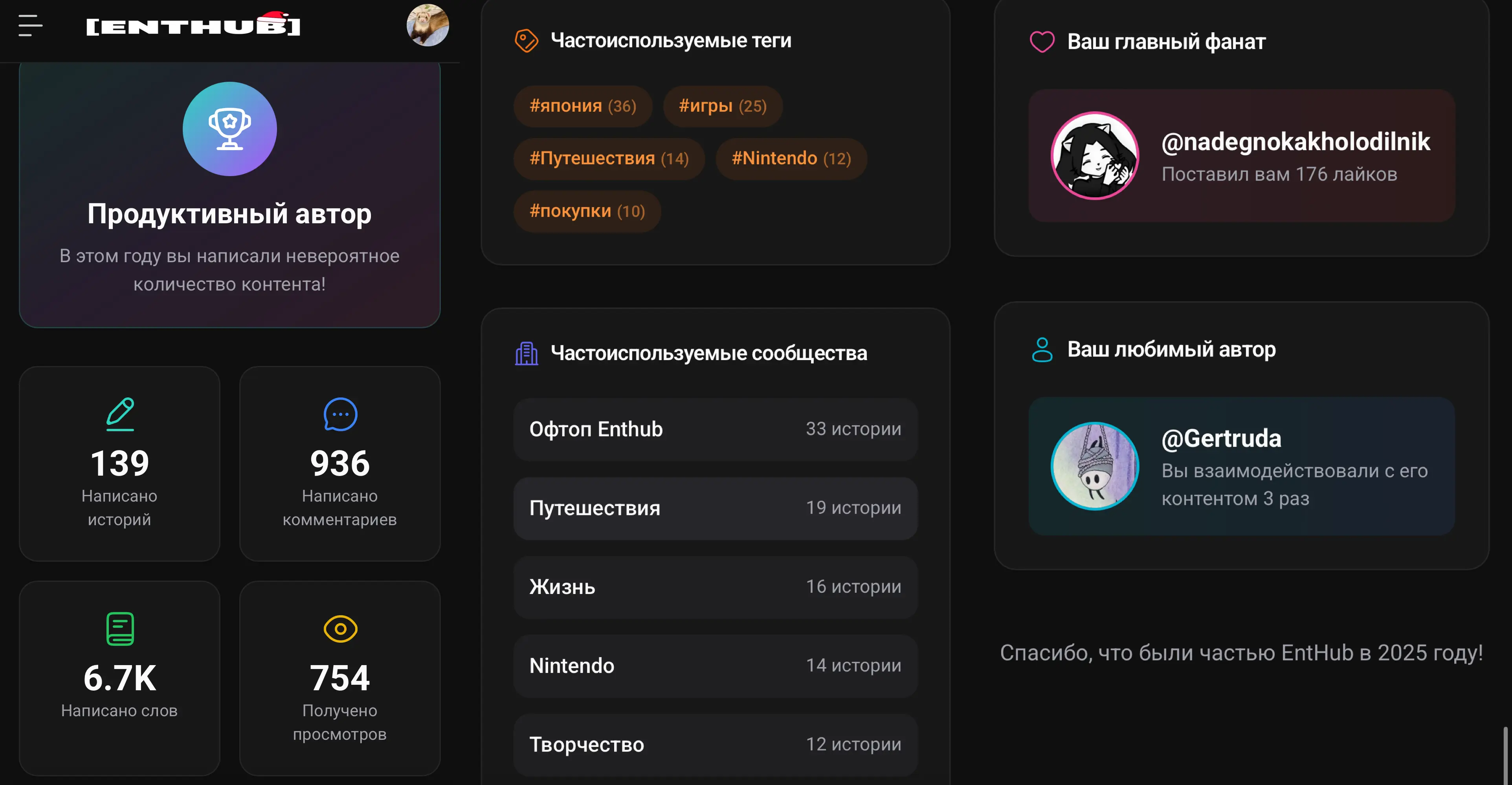
Task: Click the green book words icon
Action: [x=120, y=629]
